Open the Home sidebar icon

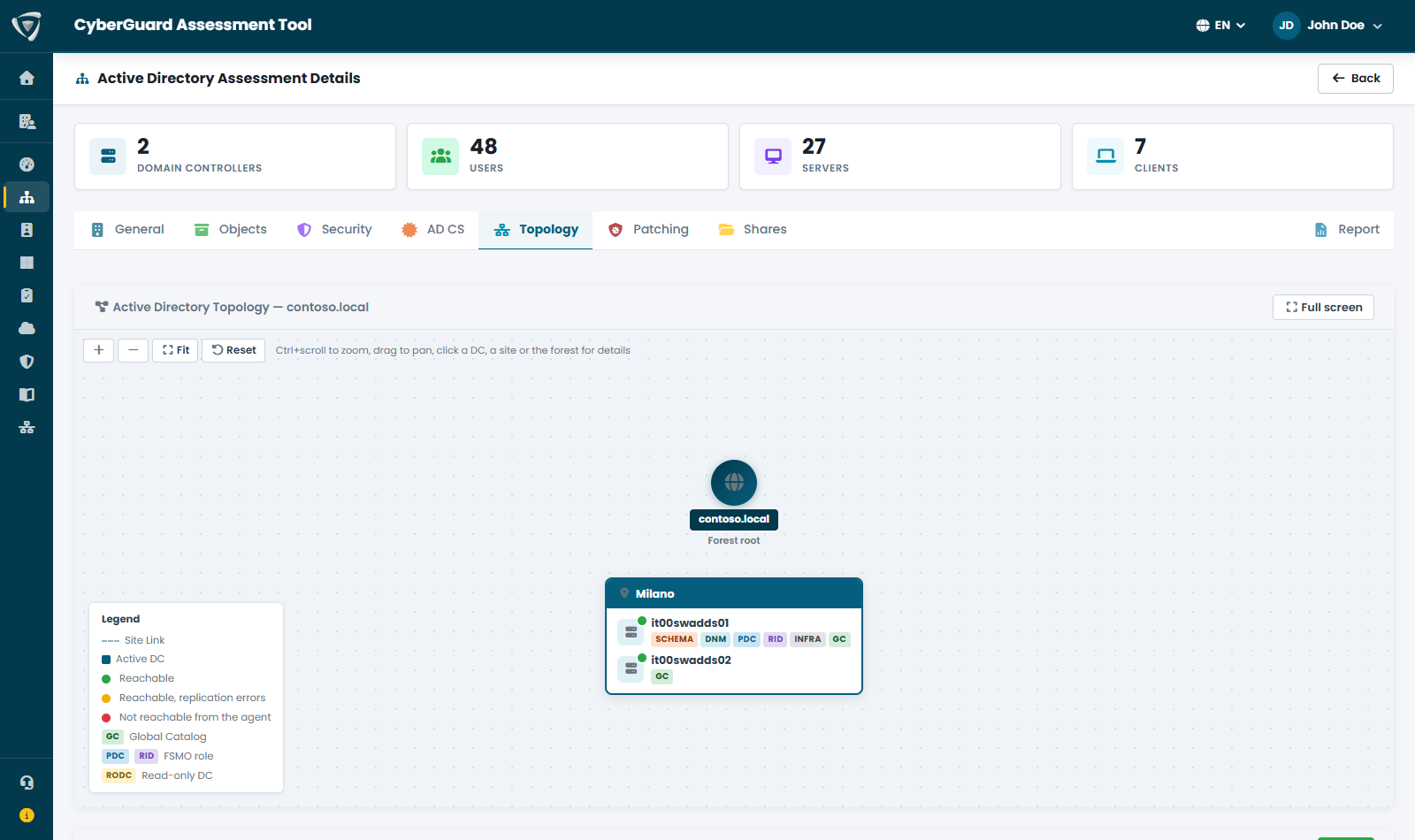pos(27,78)
